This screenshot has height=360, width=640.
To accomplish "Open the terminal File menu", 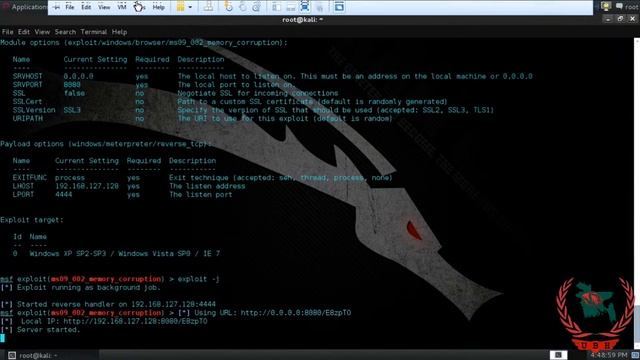I will click(7, 32).
